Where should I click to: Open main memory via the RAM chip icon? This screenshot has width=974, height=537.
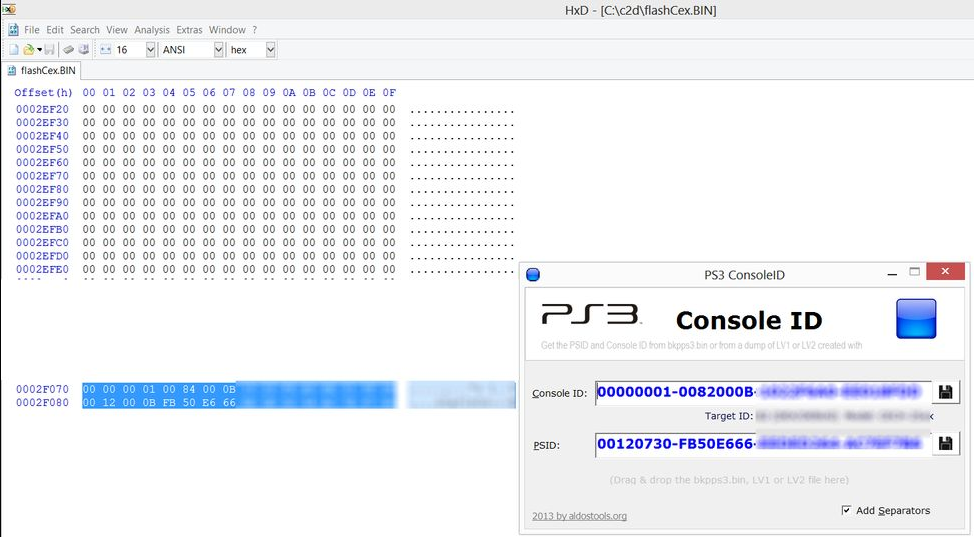tap(68, 50)
